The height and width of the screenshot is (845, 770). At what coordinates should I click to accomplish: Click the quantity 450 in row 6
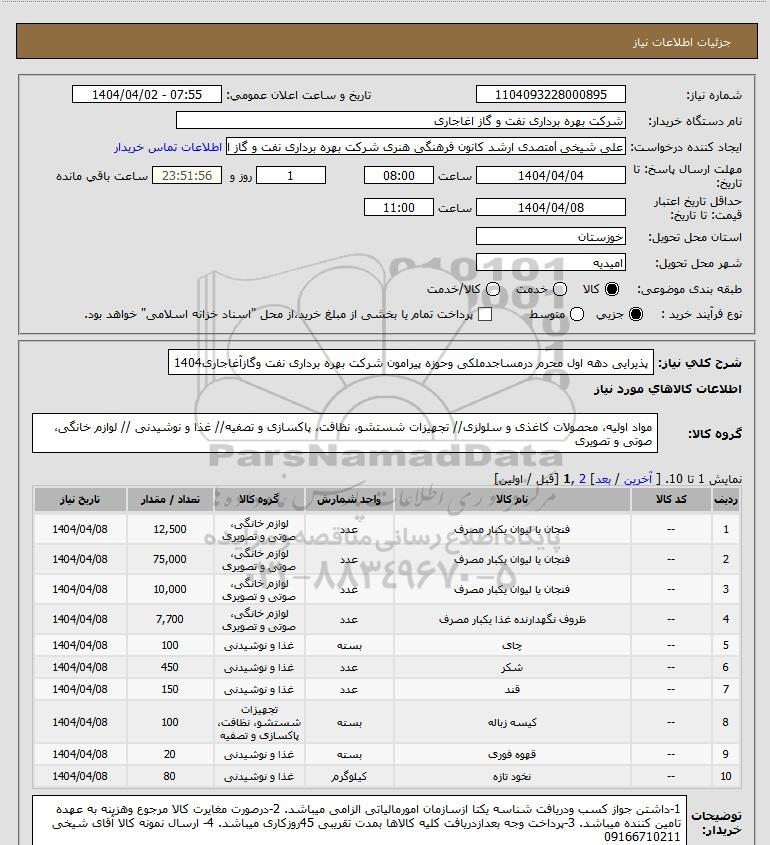170,668
